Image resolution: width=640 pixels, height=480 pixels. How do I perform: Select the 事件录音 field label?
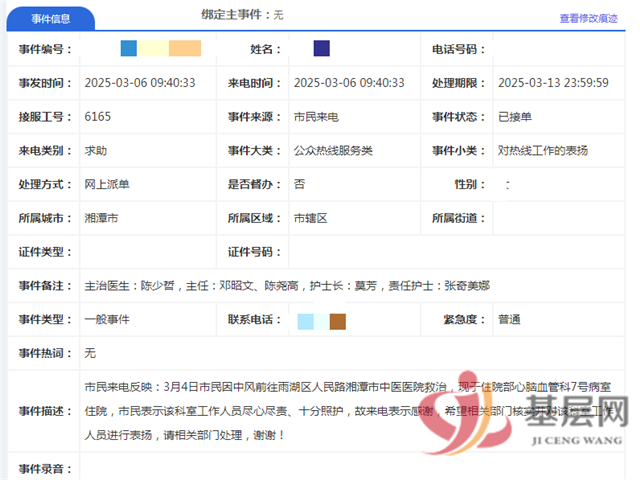(x=45, y=469)
